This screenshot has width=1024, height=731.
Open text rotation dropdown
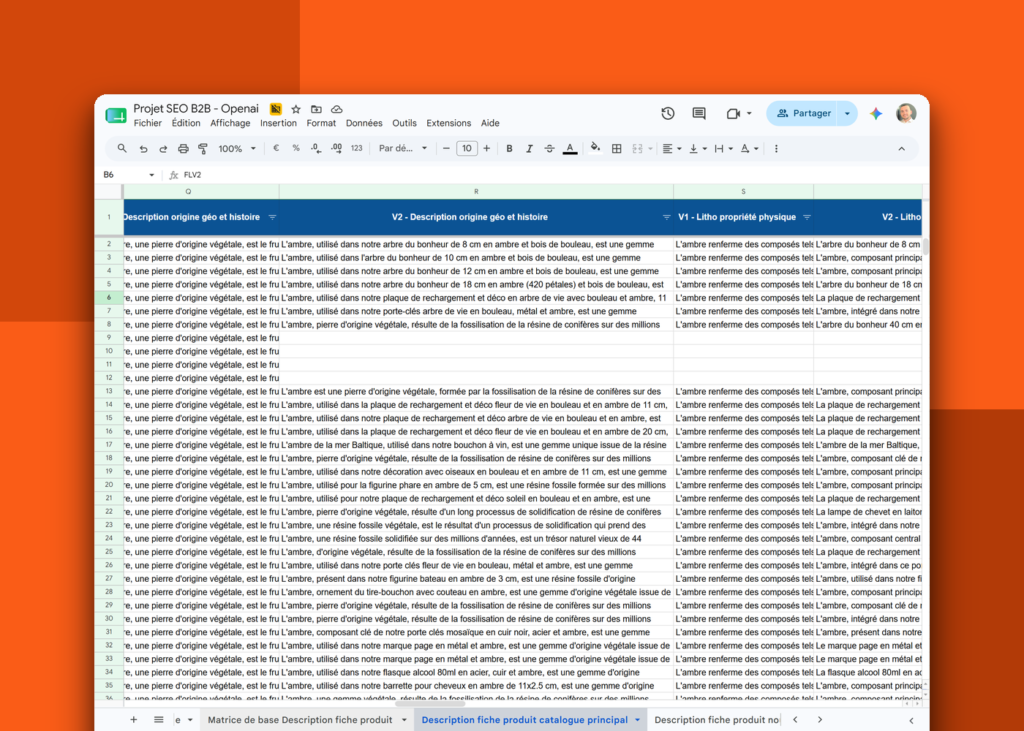[x=750, y=148]
